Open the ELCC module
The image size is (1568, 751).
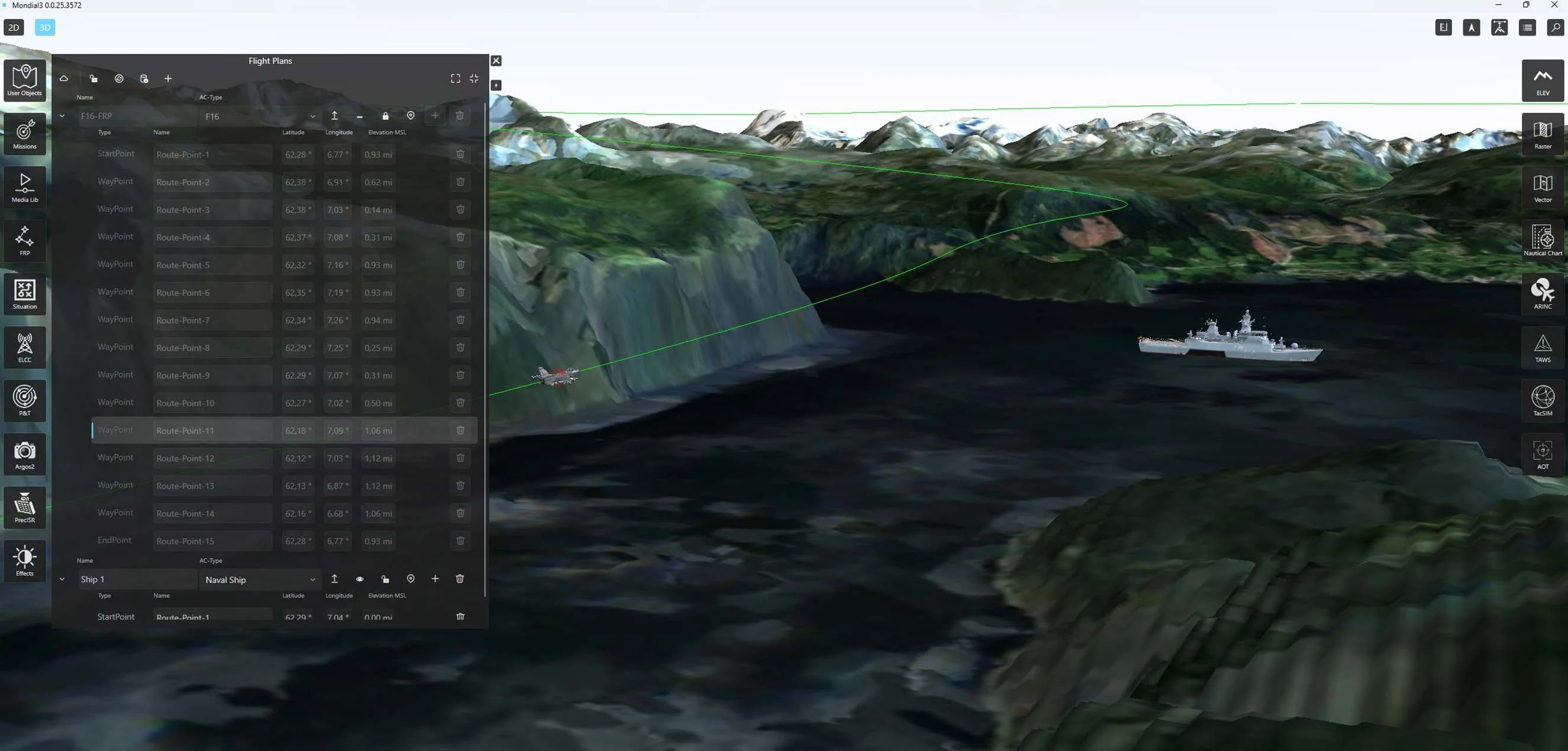tap(24, 347)
